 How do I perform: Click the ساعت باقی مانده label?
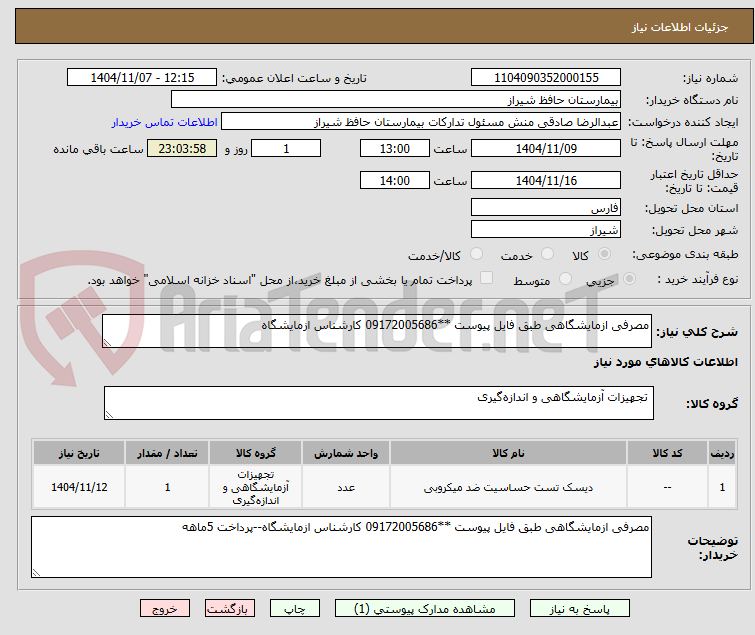pyautogui.click(x=98, y=149)
